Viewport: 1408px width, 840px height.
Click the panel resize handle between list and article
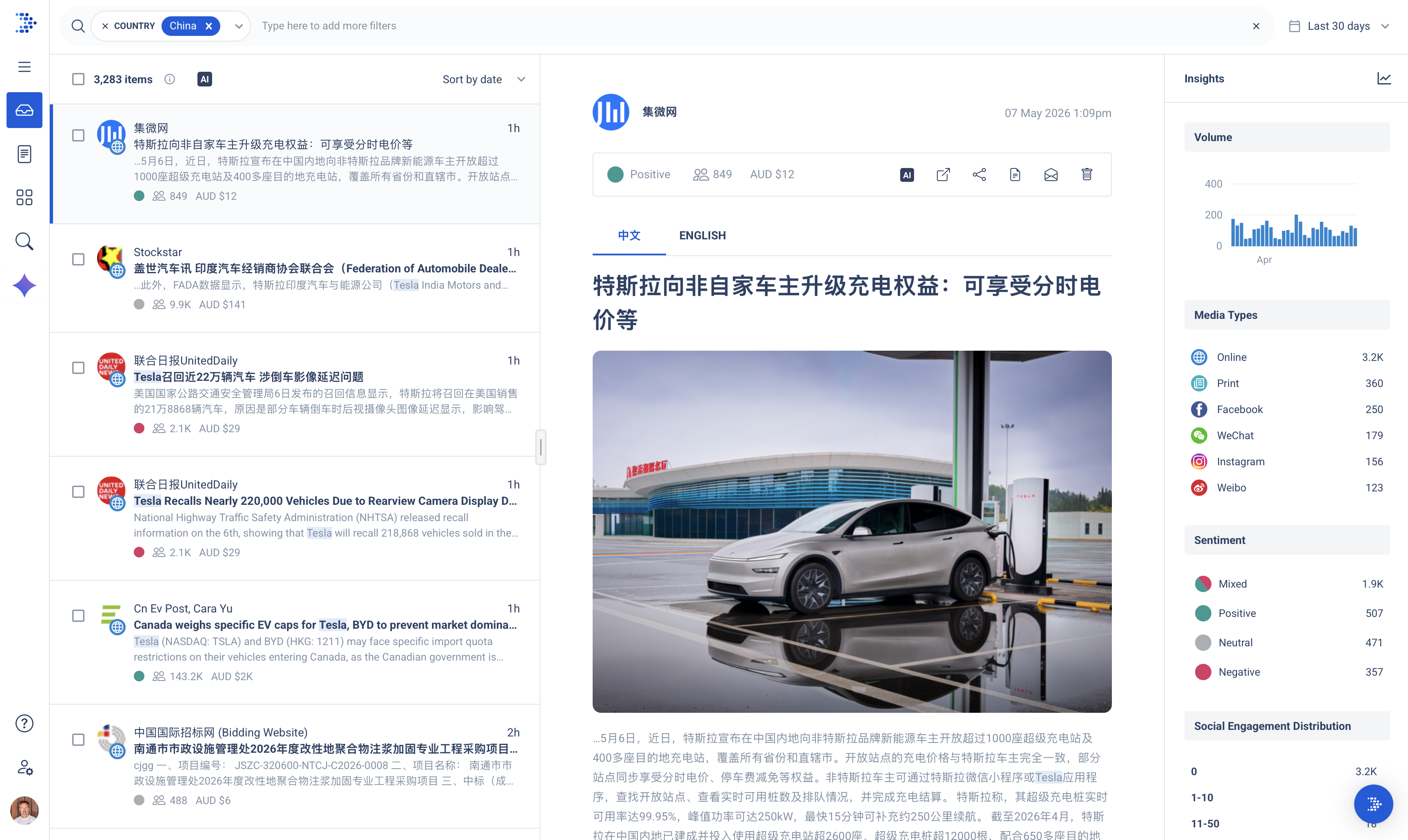[x=541, y=447]
